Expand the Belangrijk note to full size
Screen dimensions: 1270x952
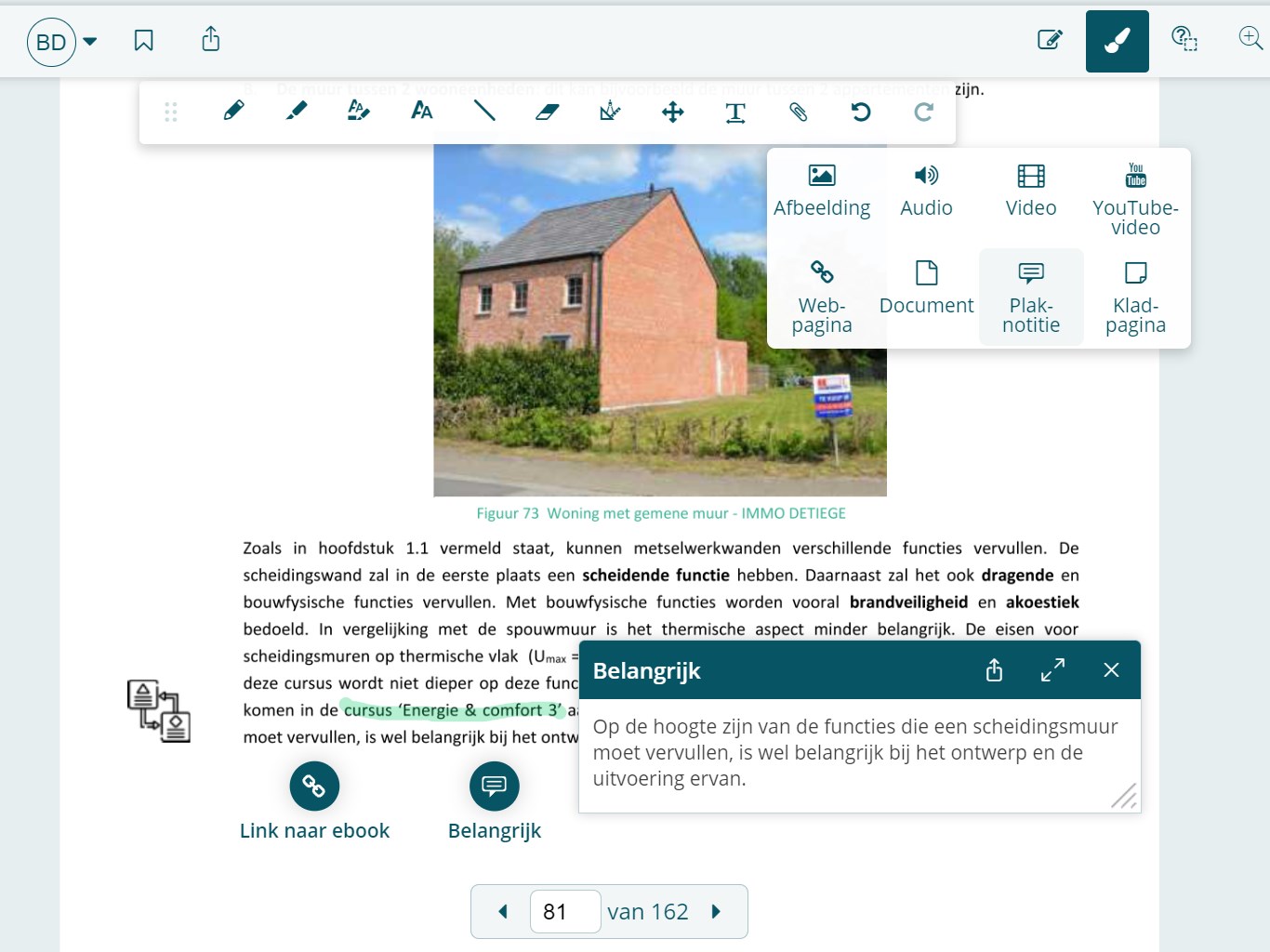[x=1052, y=670]
